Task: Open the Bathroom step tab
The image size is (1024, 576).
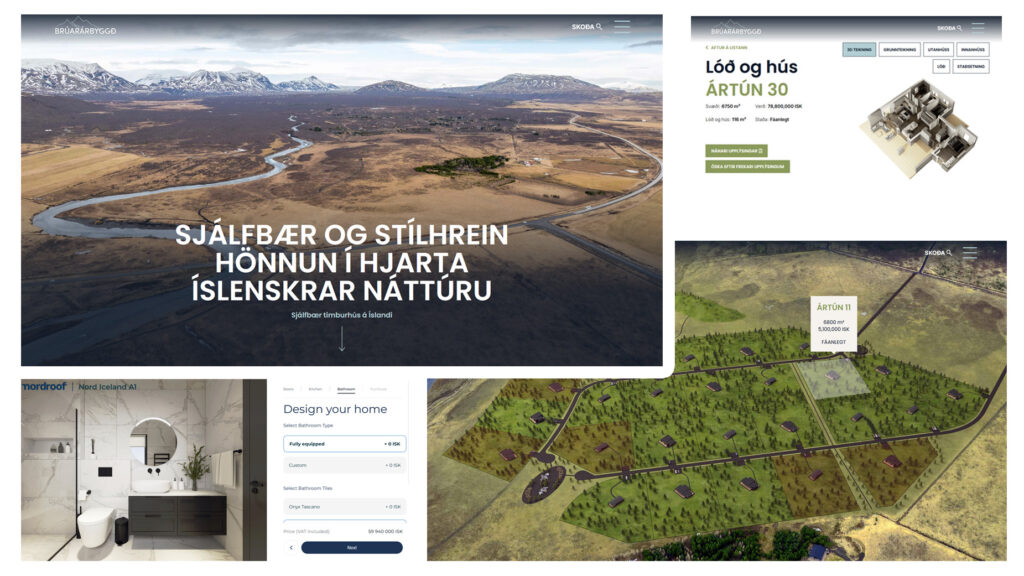Action: coord(346,389)
